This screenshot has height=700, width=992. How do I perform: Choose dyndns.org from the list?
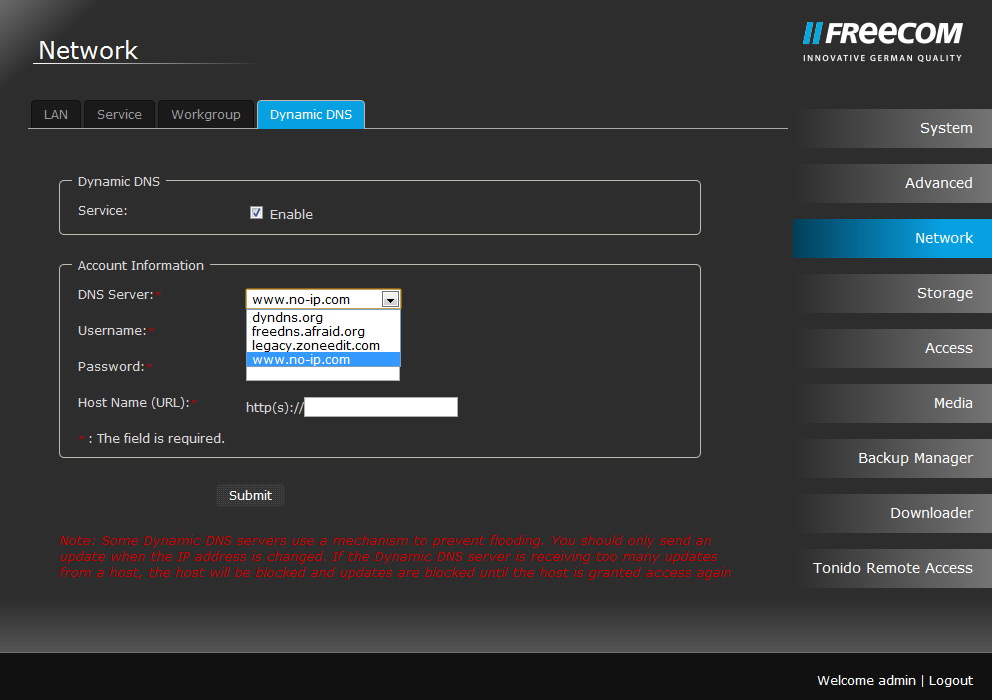click(x=323, y=317)
